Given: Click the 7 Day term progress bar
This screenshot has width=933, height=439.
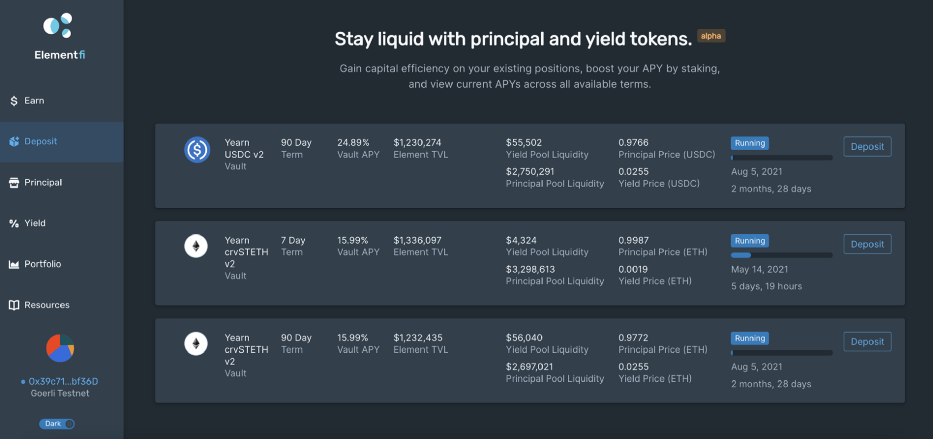Looking at the screenshot, I should [781, 255].
